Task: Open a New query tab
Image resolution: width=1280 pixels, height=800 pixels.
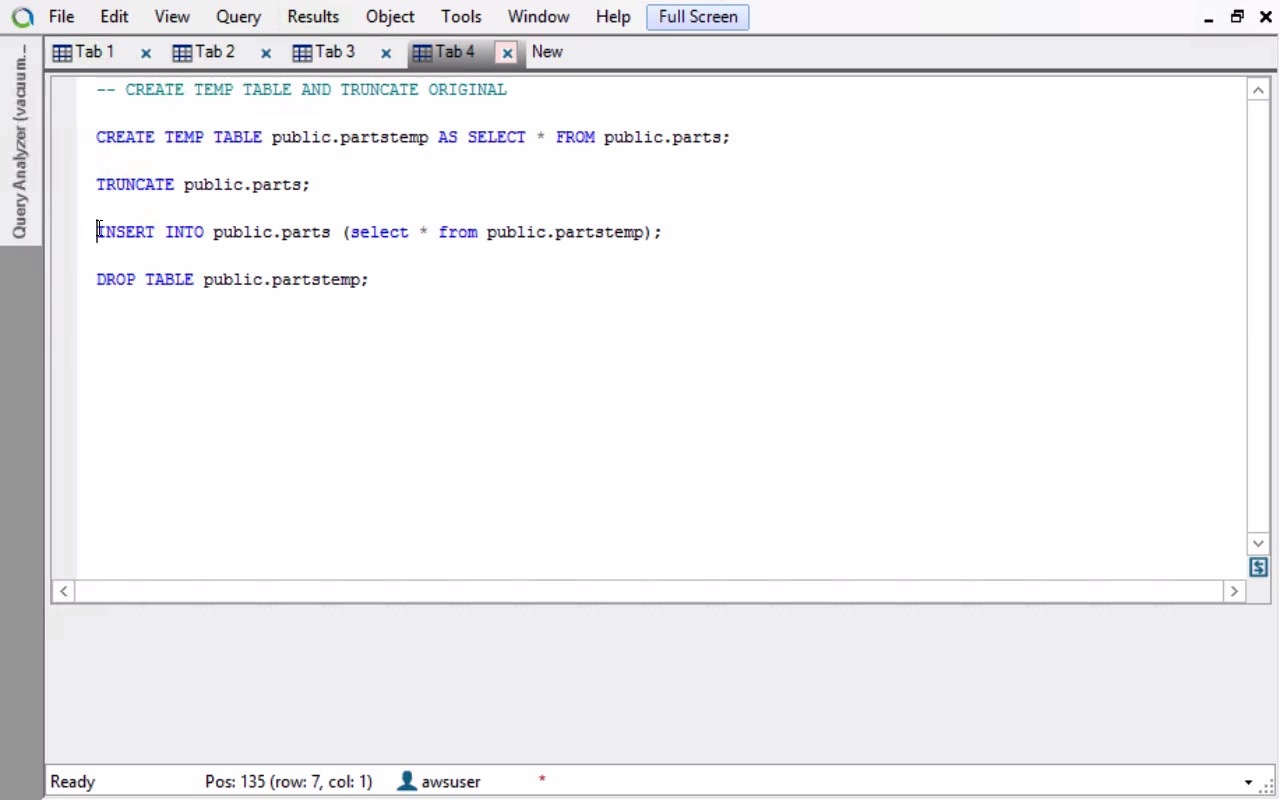Action: pos(547,52)
